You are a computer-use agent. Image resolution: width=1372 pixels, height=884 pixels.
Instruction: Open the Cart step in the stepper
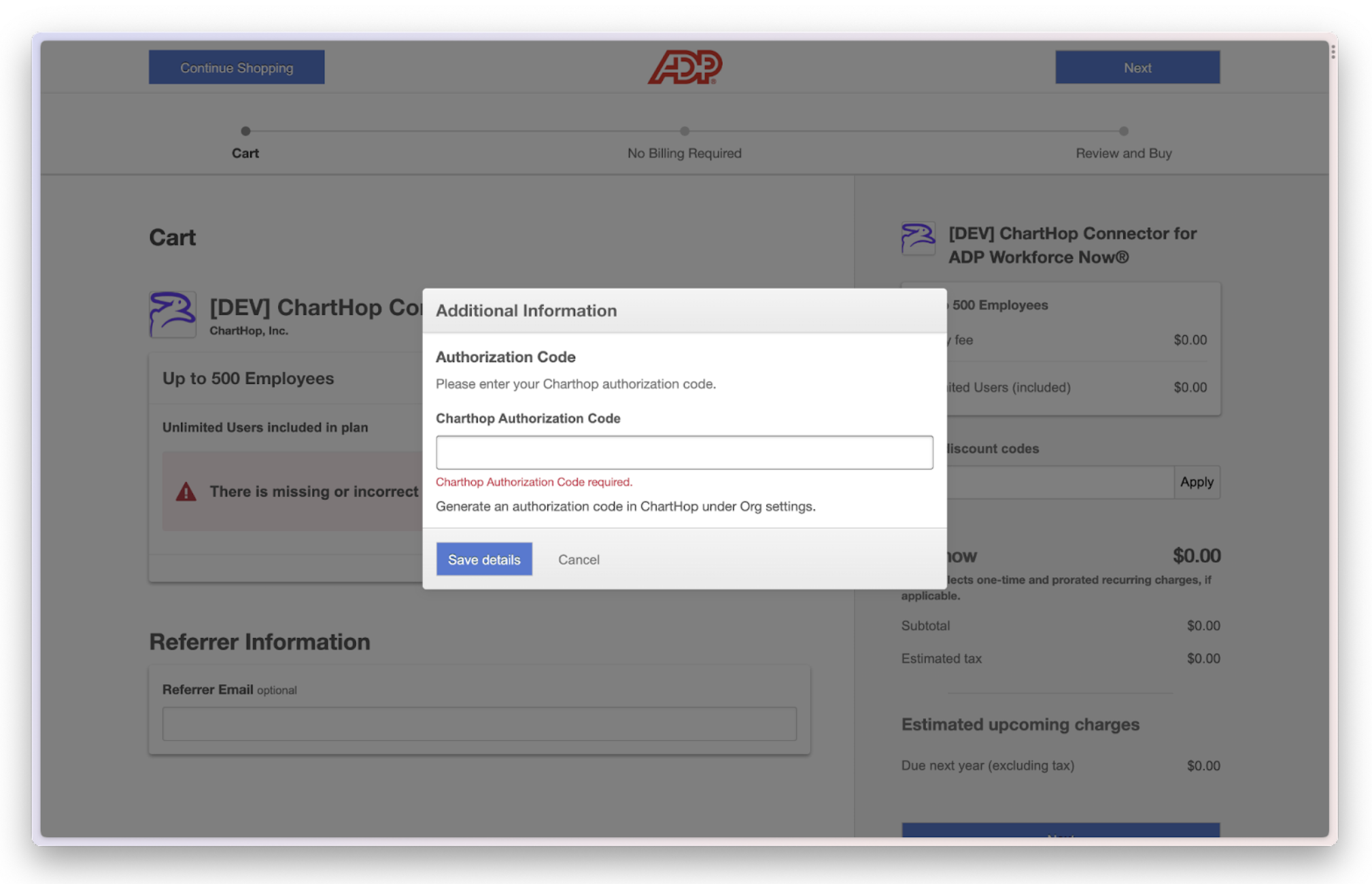(x=245, y=153)
